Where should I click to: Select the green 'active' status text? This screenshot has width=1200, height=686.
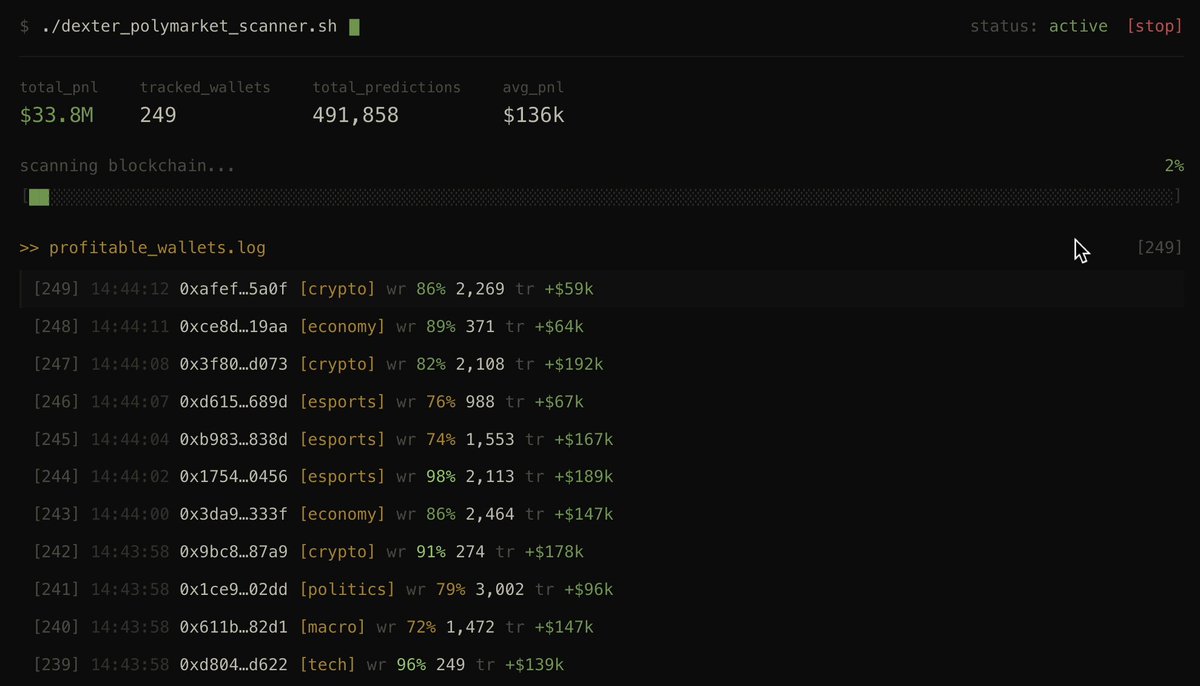pyautogui.click(x=1078, y=26)
